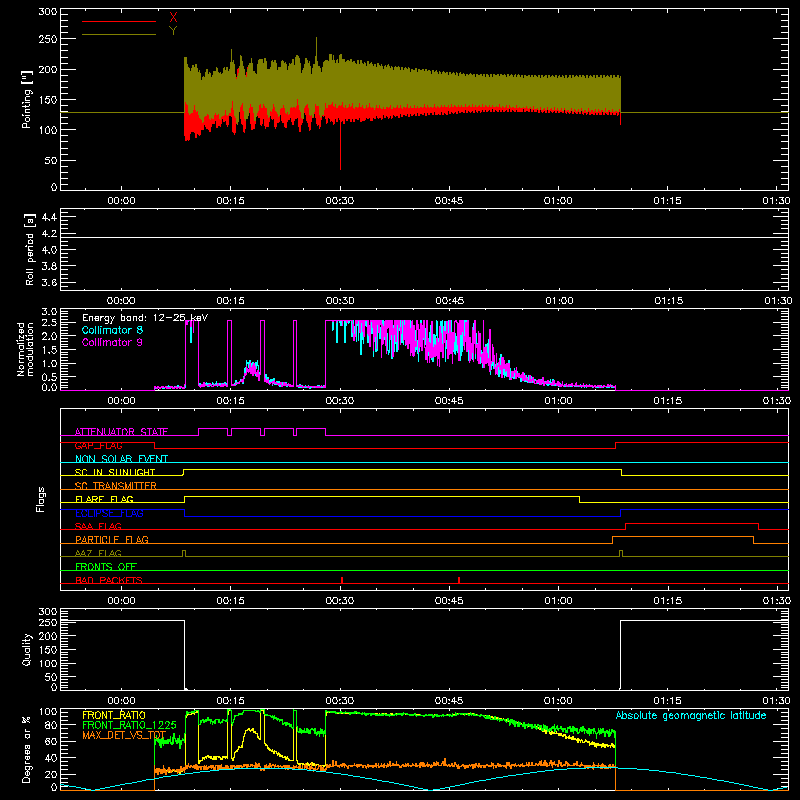Click the red downward spike in Pointing plot
The width and height of the screenshot is (800, 800).
pos(340,145)
